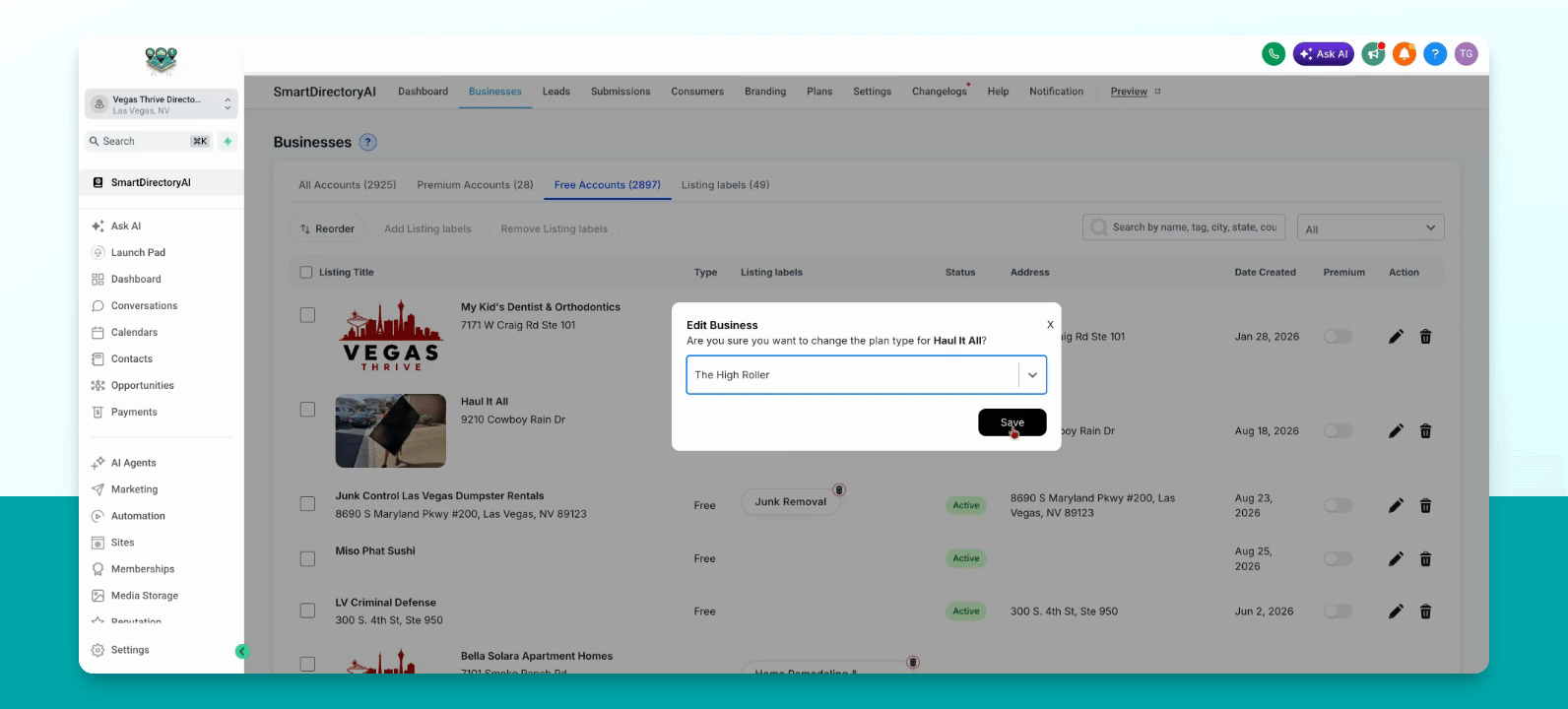Enable Premium for LV Criminal Defense
This screenshot has width=1568, height=709.
pos(1338,612)
